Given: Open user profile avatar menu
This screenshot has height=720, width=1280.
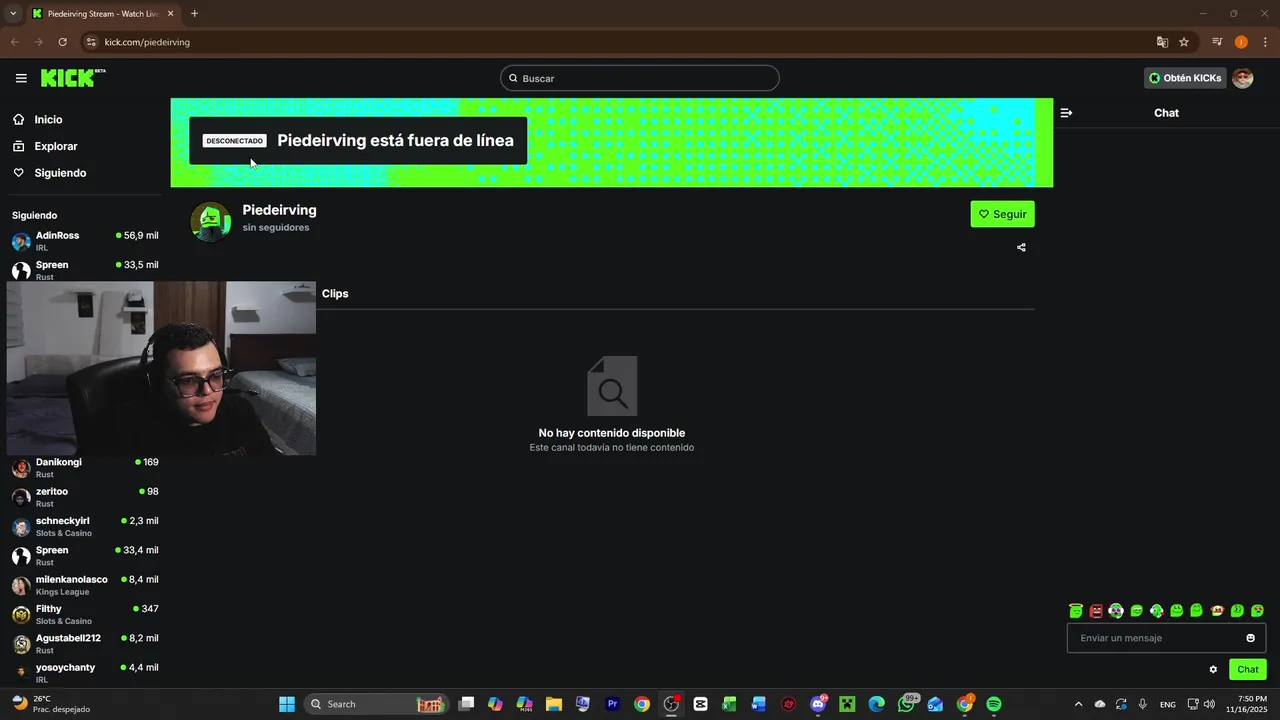Looking at the screenshot, I should (x=1243, y=78).
